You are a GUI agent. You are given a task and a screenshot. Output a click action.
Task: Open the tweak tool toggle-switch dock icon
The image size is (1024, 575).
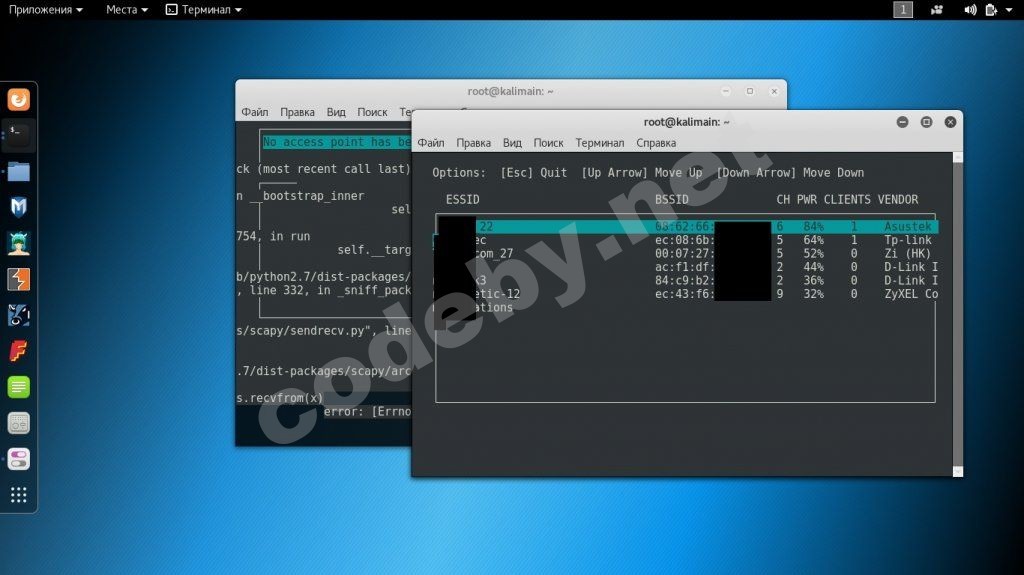[x=18, y=459]
